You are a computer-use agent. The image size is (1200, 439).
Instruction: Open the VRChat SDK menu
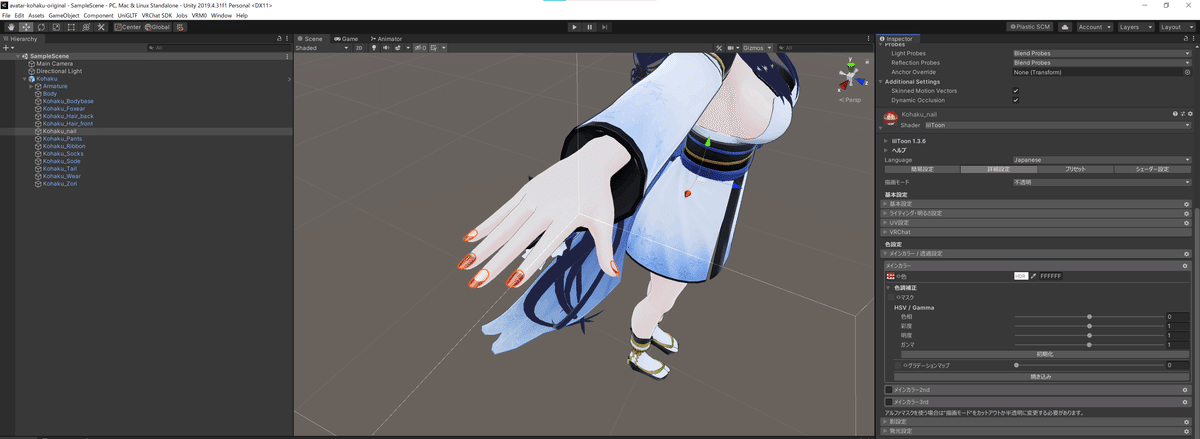click(158, 16)
